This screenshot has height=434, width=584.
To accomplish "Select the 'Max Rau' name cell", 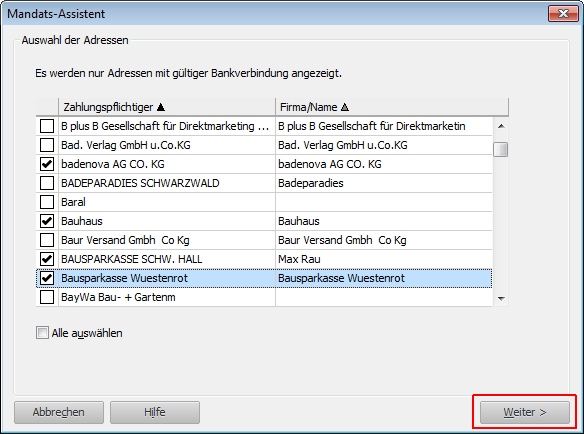I will 384,259.
